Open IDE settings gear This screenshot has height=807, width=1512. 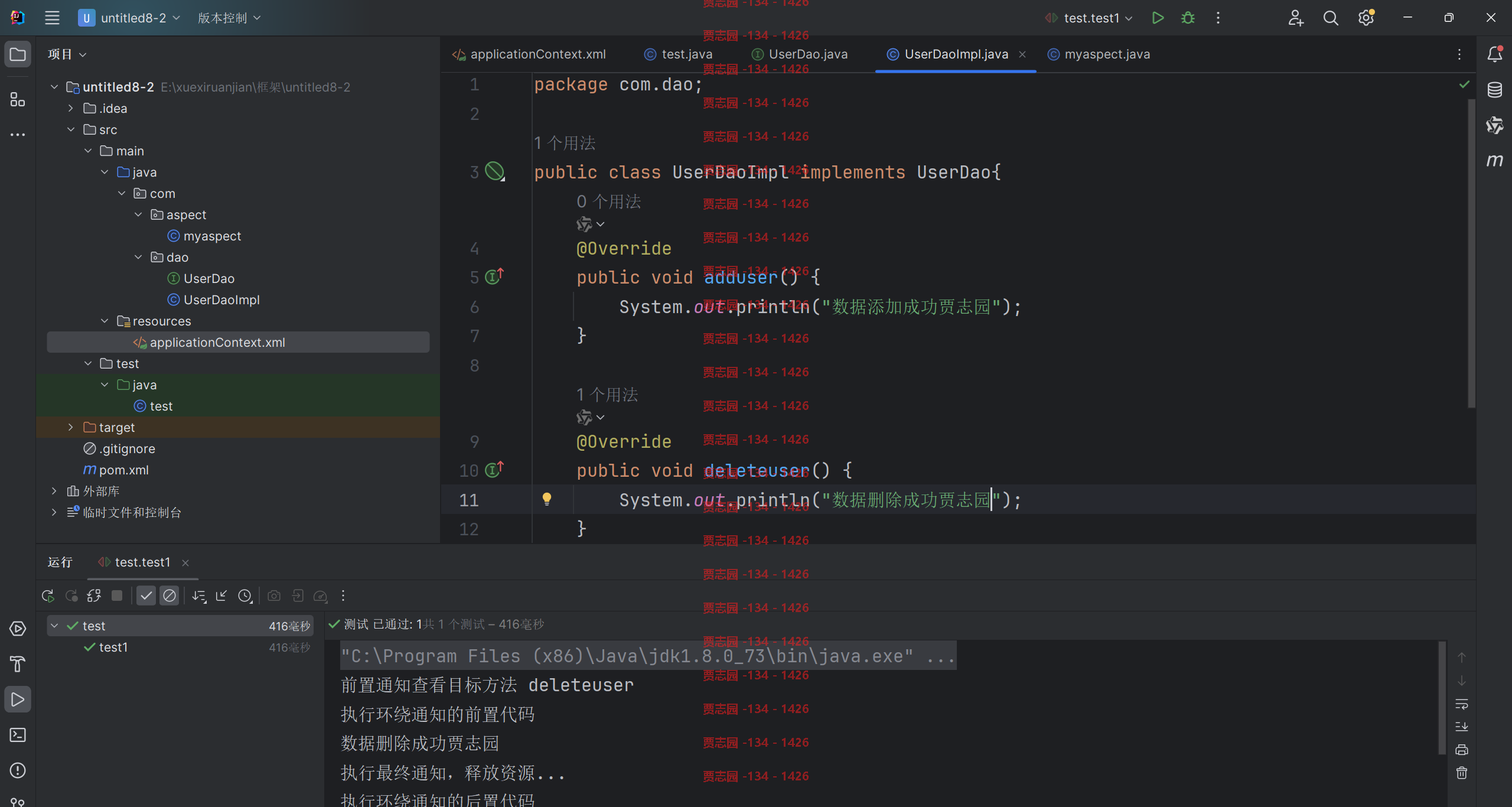[x=1366, y=18]
